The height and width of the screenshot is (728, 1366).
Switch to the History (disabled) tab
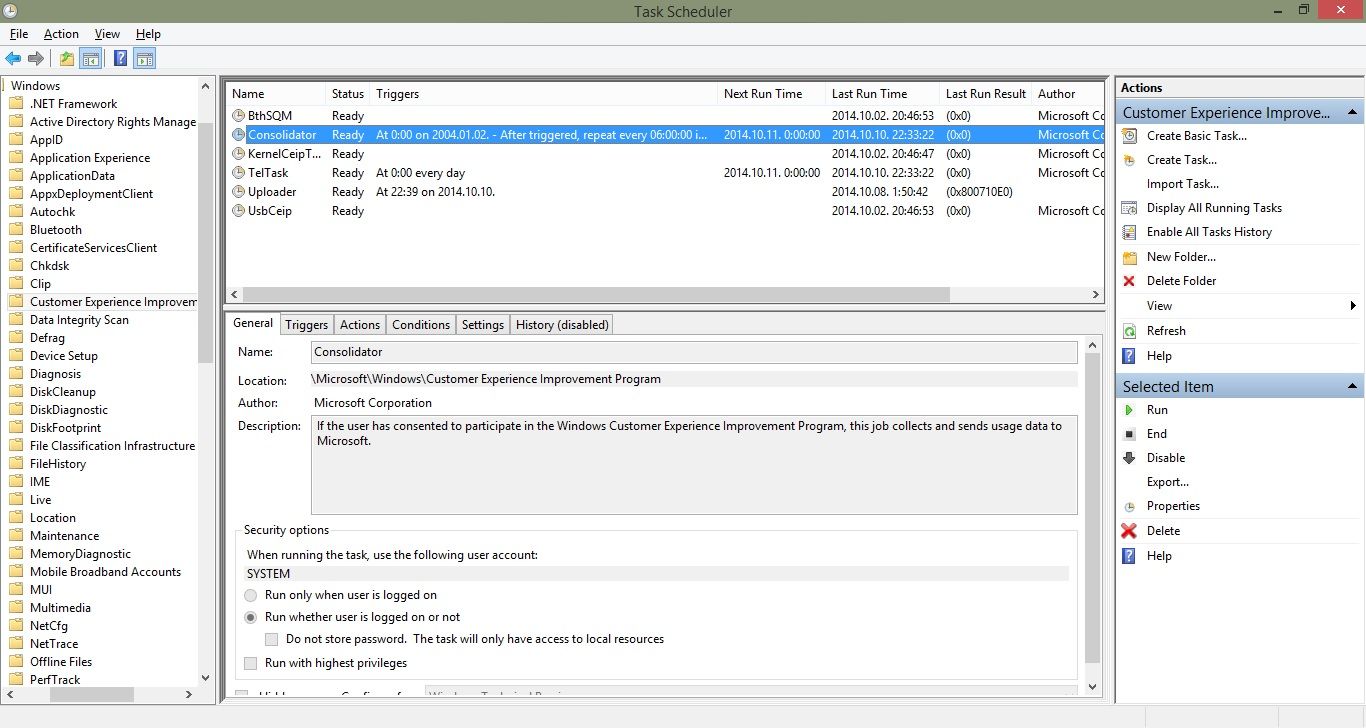[x=562, y=325]
